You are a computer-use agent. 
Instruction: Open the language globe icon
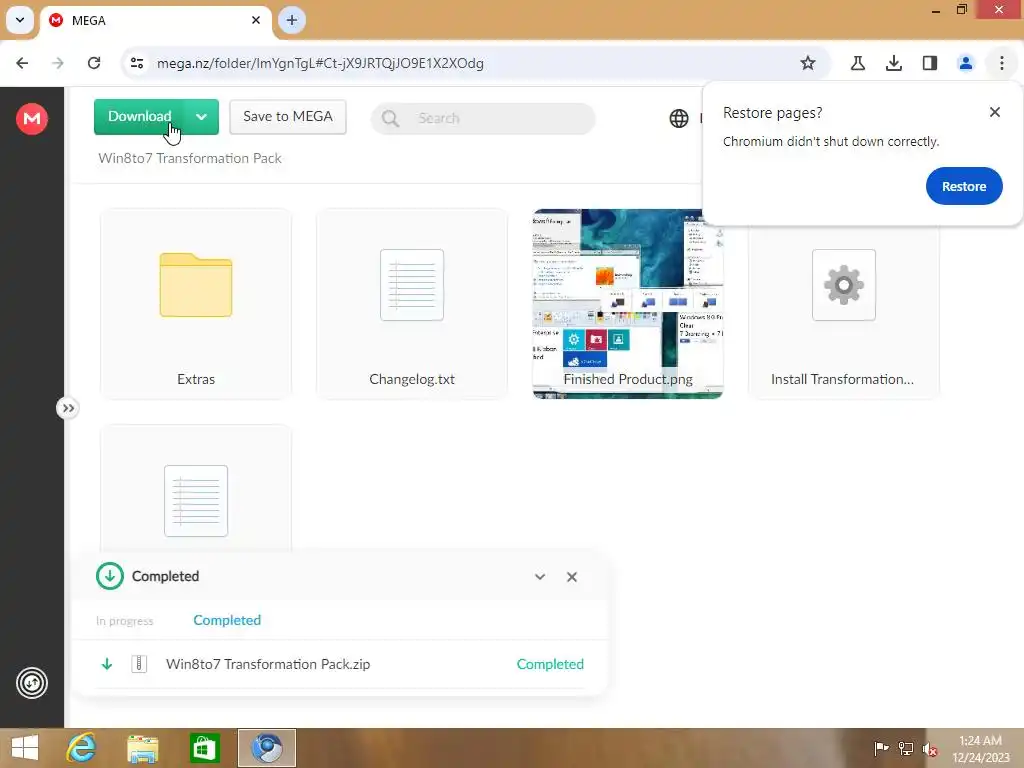(679, 118)
